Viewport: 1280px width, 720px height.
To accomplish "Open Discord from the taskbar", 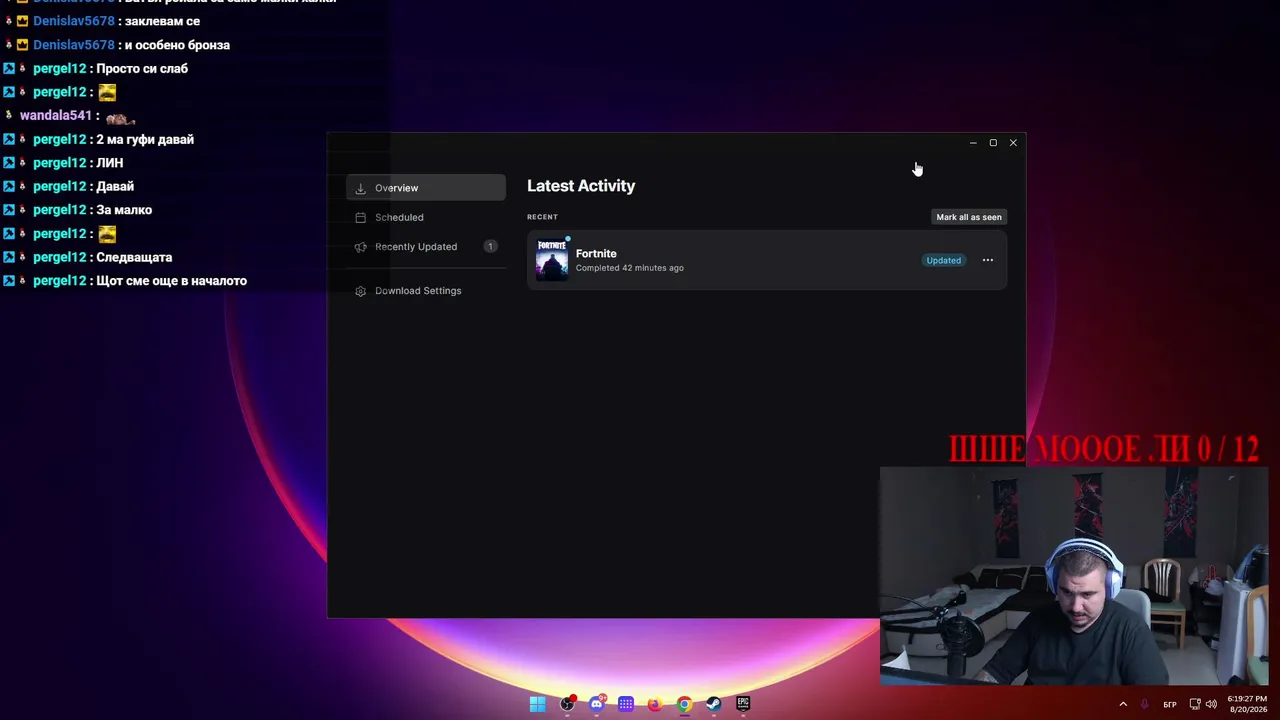I will 597,704.
